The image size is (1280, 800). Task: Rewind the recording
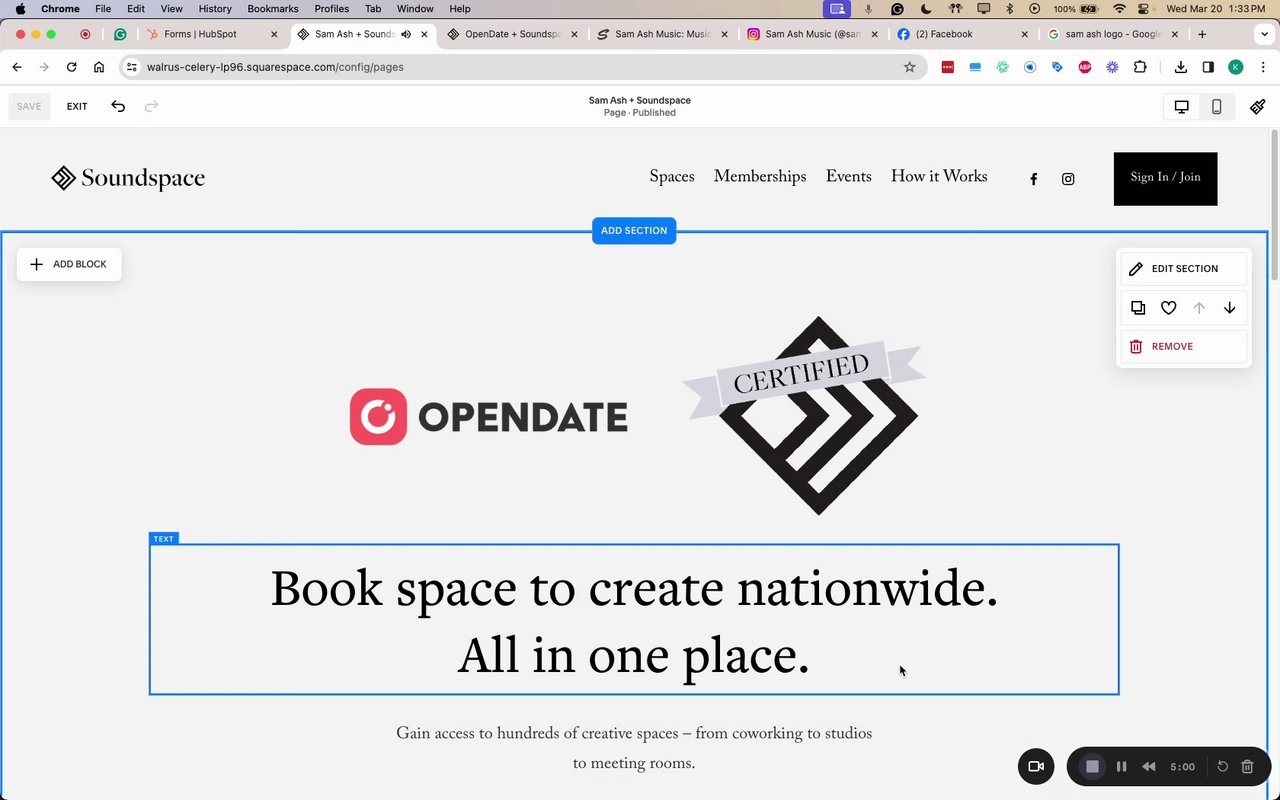pos(1149,767)
